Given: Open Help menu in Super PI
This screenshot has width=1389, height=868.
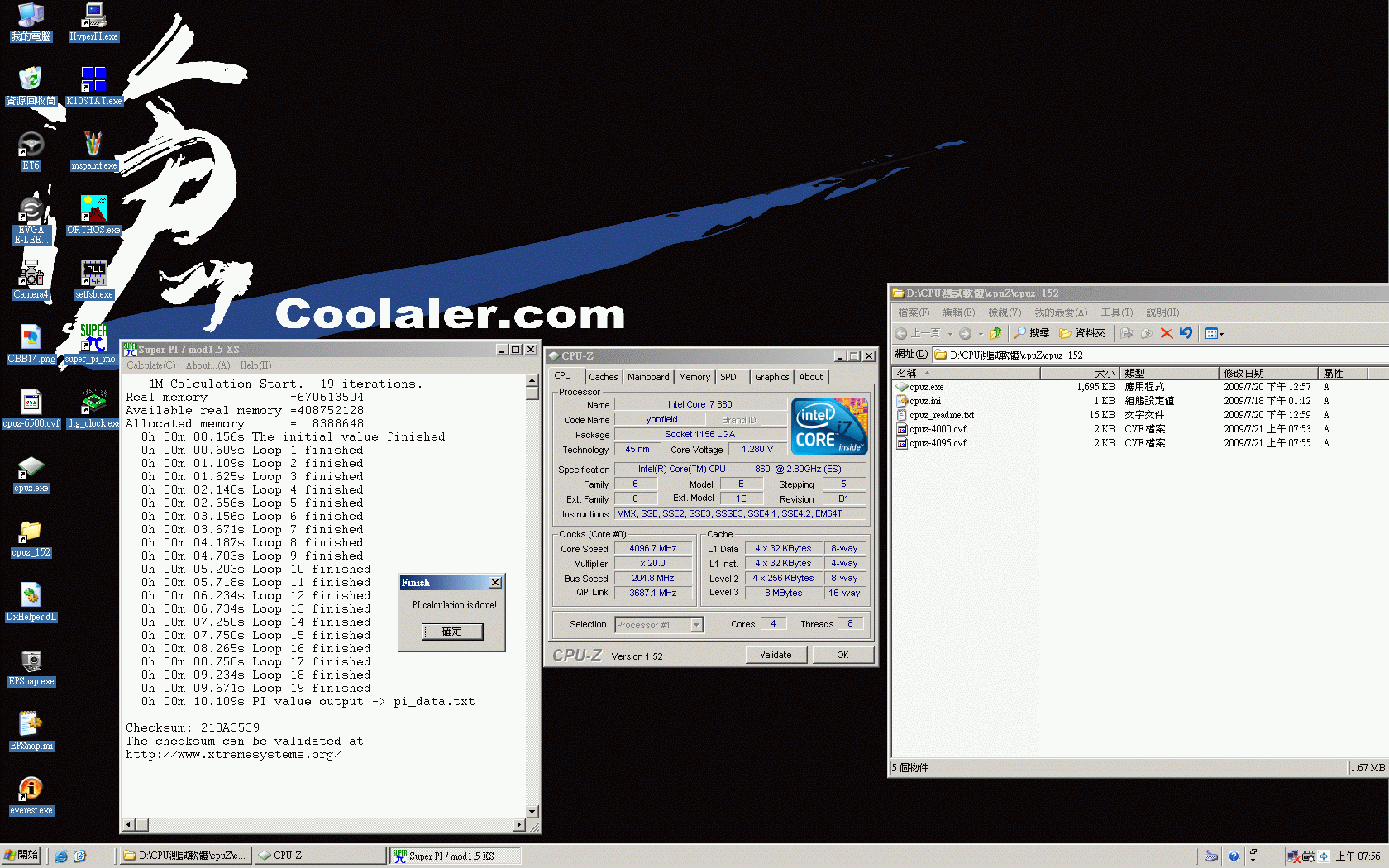Looking at the screenshot, I should pyautogui.click(x=255, y=365).
